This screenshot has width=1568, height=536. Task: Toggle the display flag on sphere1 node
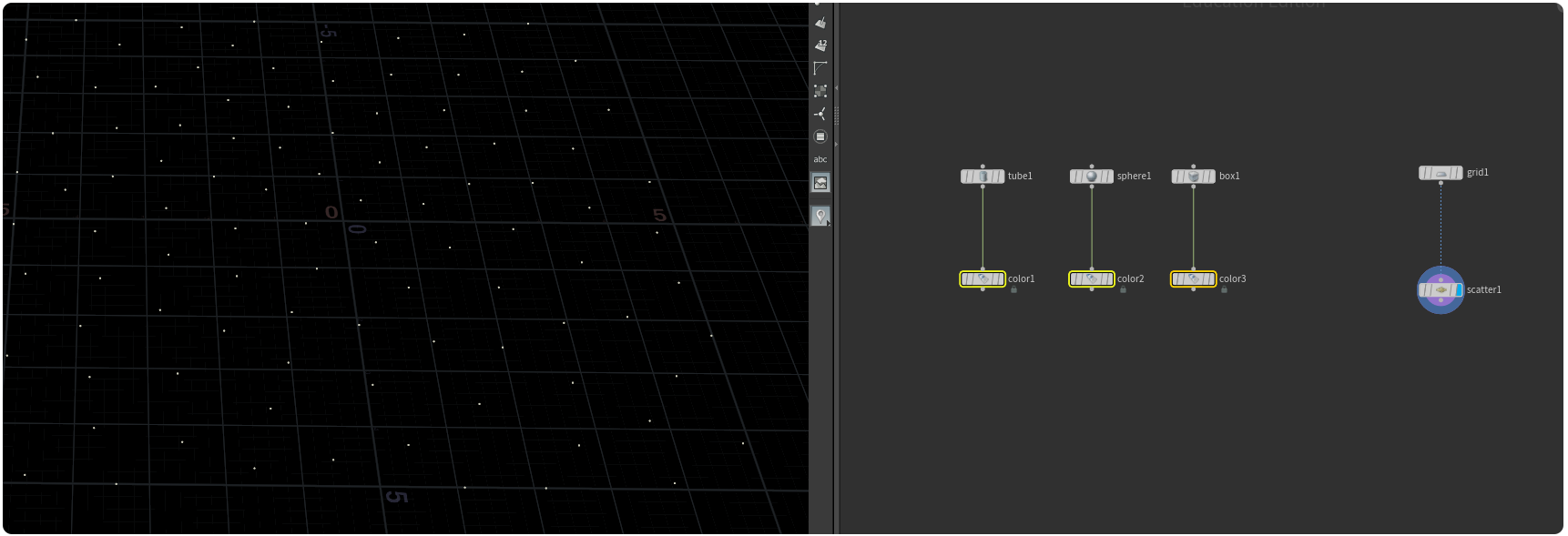(1110, 177)
